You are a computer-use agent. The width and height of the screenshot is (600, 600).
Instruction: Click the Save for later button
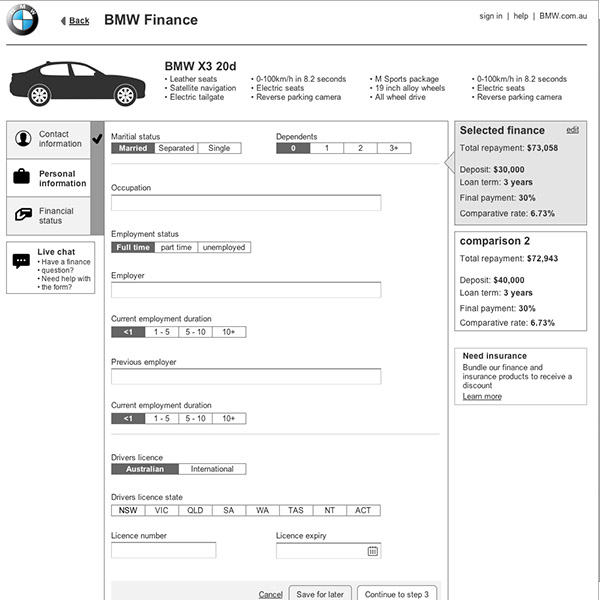pos(320,594)
